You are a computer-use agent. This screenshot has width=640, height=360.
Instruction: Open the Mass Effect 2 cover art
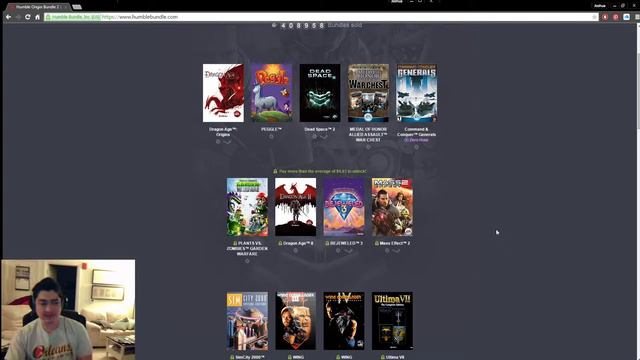tap(392, 207)
